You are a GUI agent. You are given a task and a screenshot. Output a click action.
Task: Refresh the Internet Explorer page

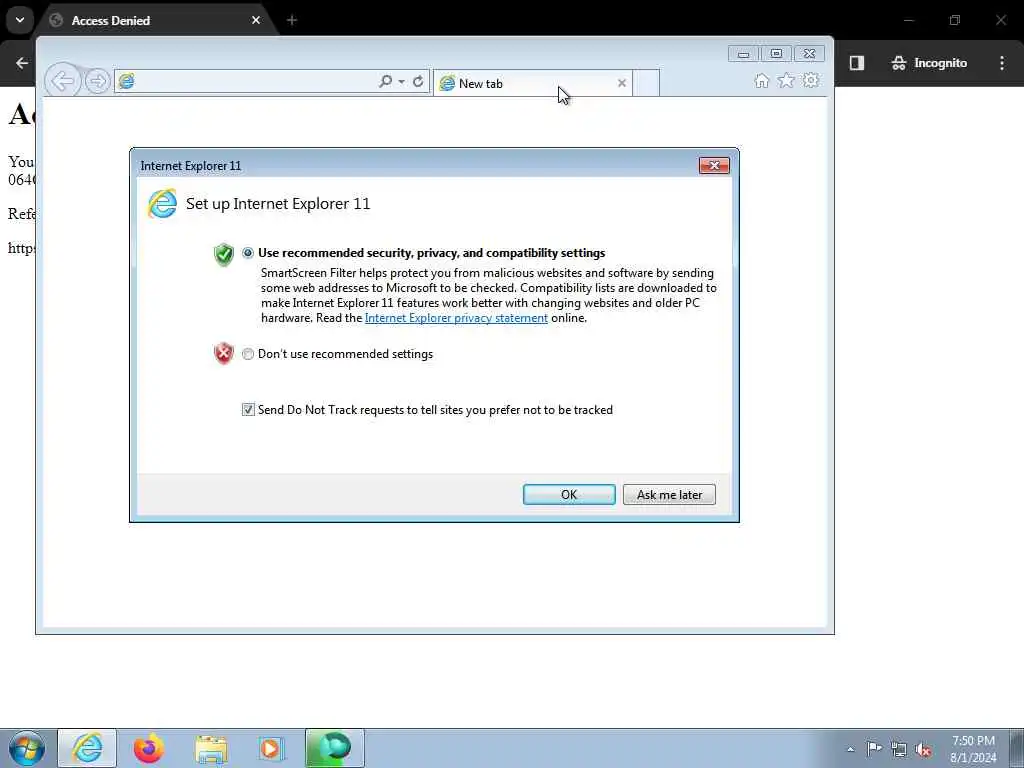(418, 82)
